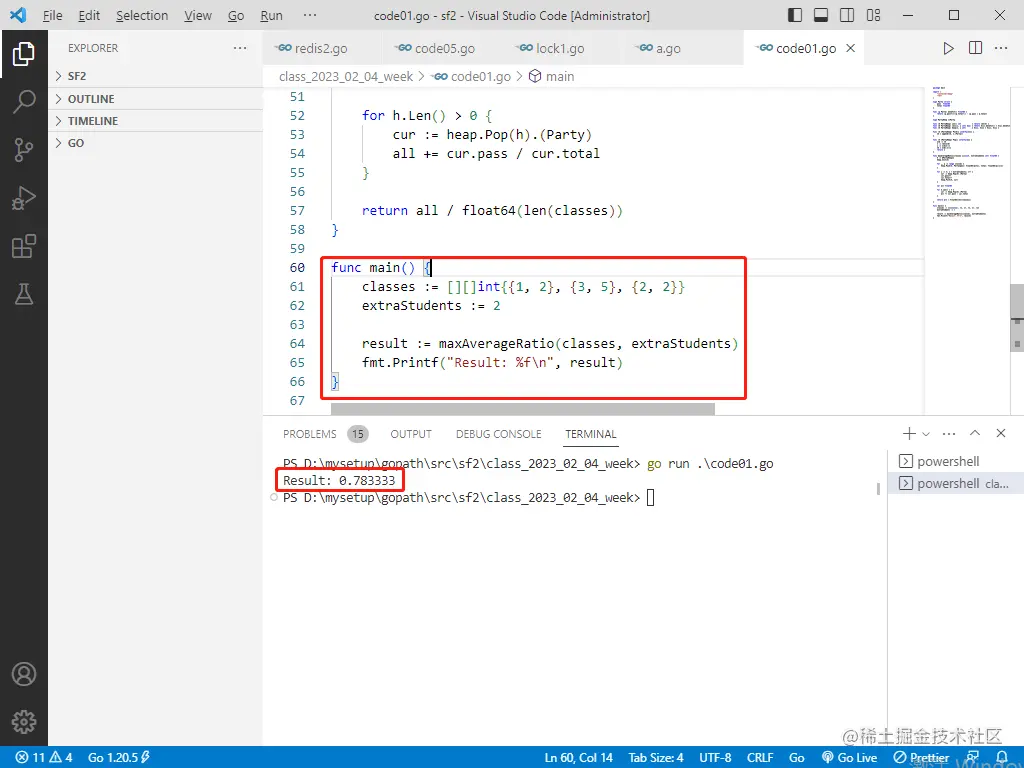Open the Extensions view
Image resolution: width=1024 pixels, height=768 pixels.
click(x=24, y=246)
